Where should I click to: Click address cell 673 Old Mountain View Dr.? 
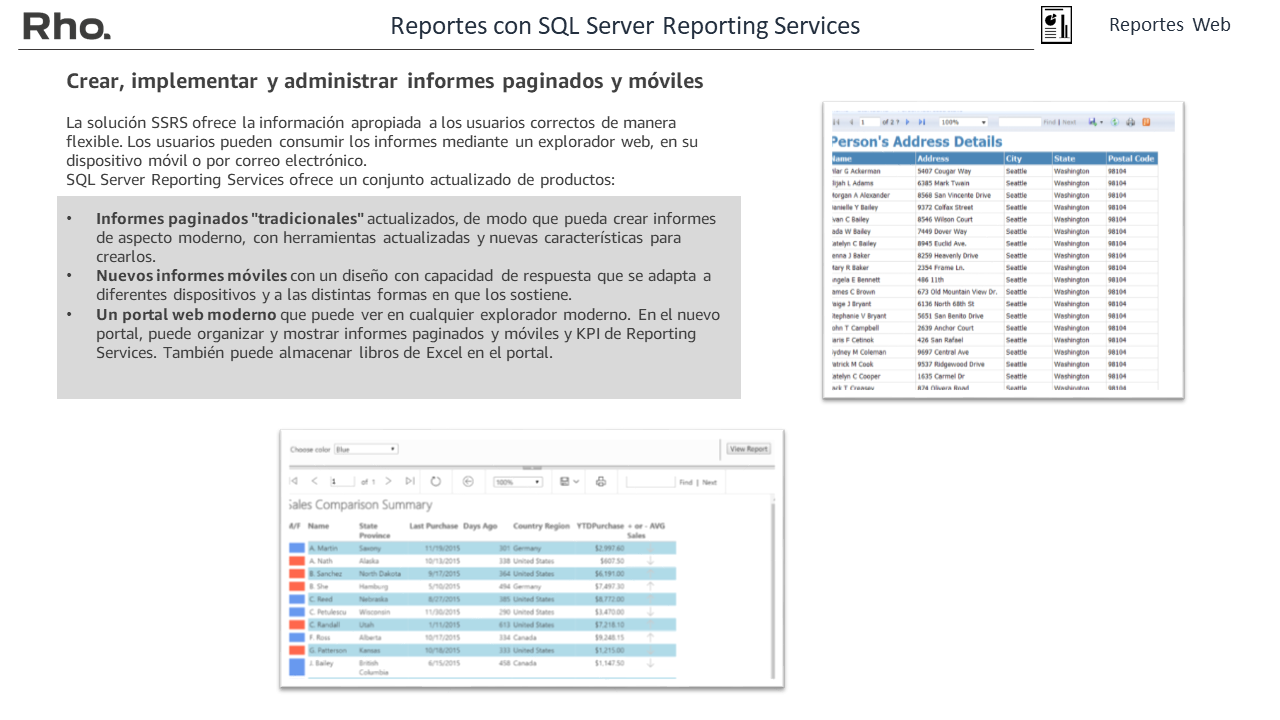point(957,291)
